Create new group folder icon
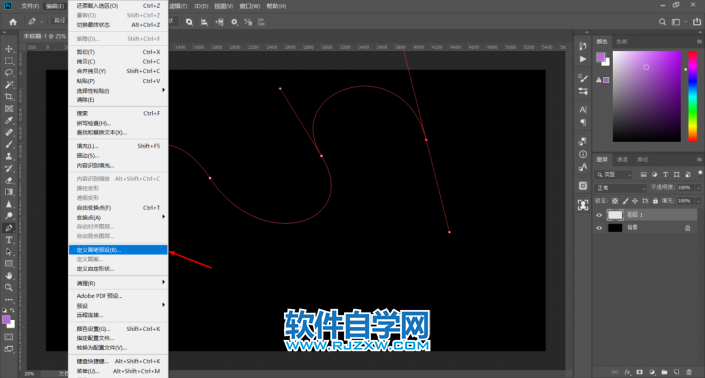Screen dimensions: 705x378 click(x=664, y=372)
